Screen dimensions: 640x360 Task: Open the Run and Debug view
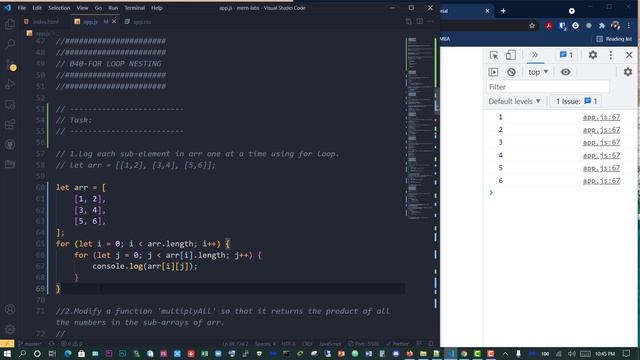click(10, 84)
